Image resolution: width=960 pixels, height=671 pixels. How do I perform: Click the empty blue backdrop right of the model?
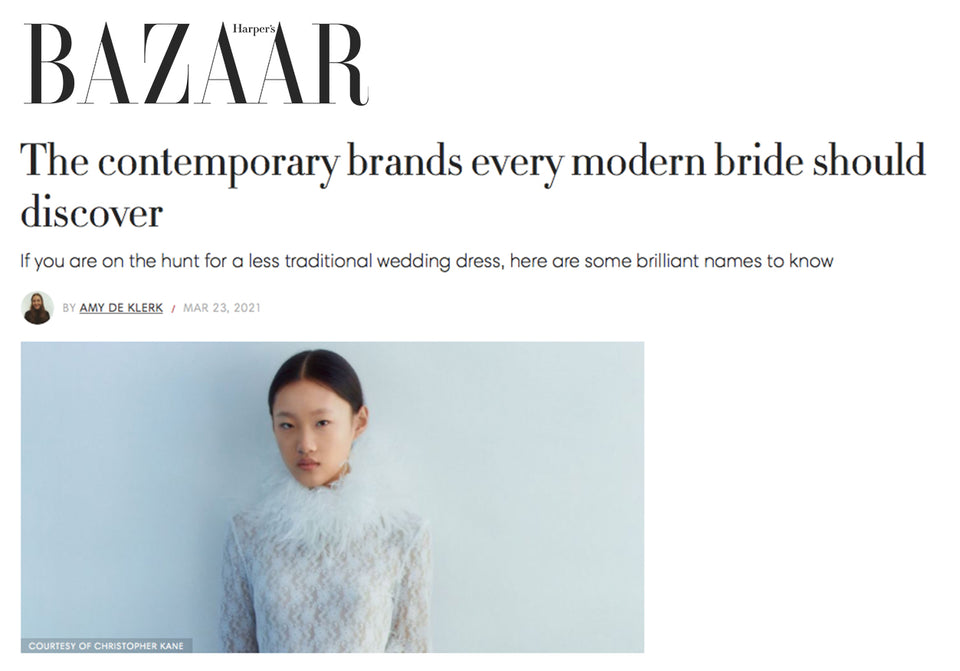pos(539,490)
